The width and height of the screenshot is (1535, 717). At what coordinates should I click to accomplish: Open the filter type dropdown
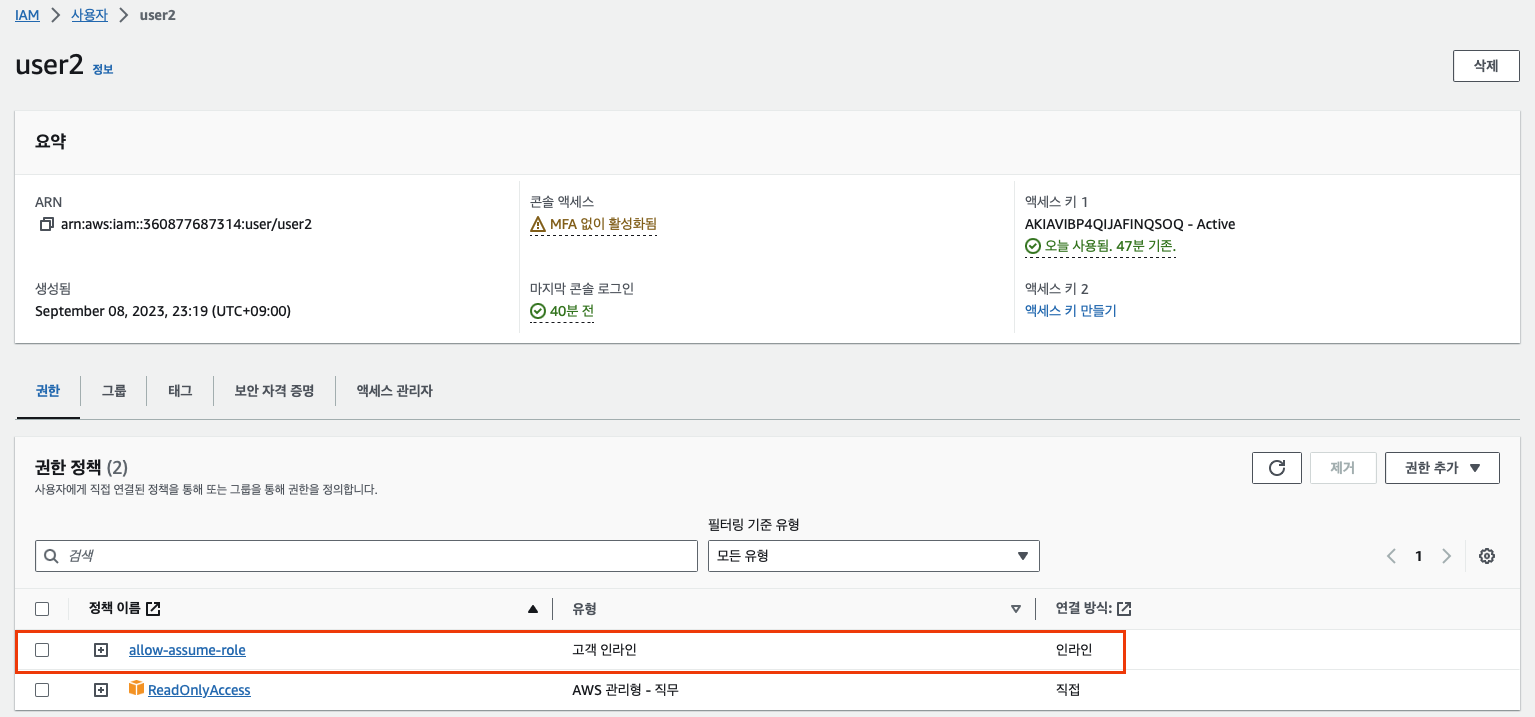coord(872,556)
